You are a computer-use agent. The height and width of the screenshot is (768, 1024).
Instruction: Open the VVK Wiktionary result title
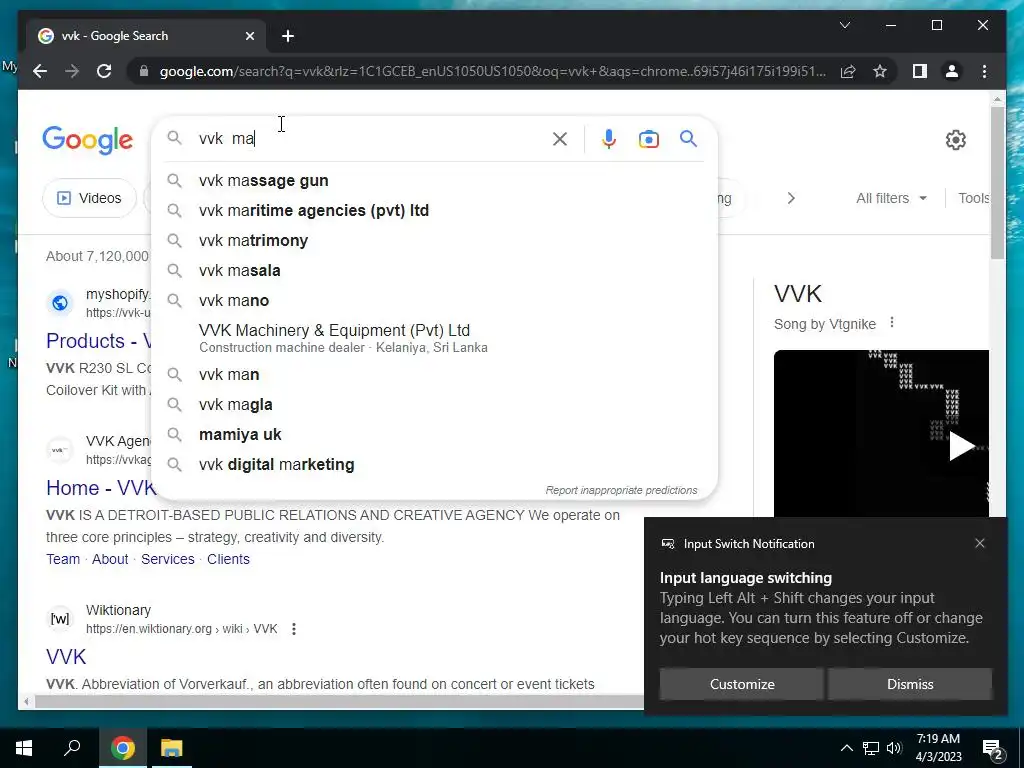[x=66, y=657]
